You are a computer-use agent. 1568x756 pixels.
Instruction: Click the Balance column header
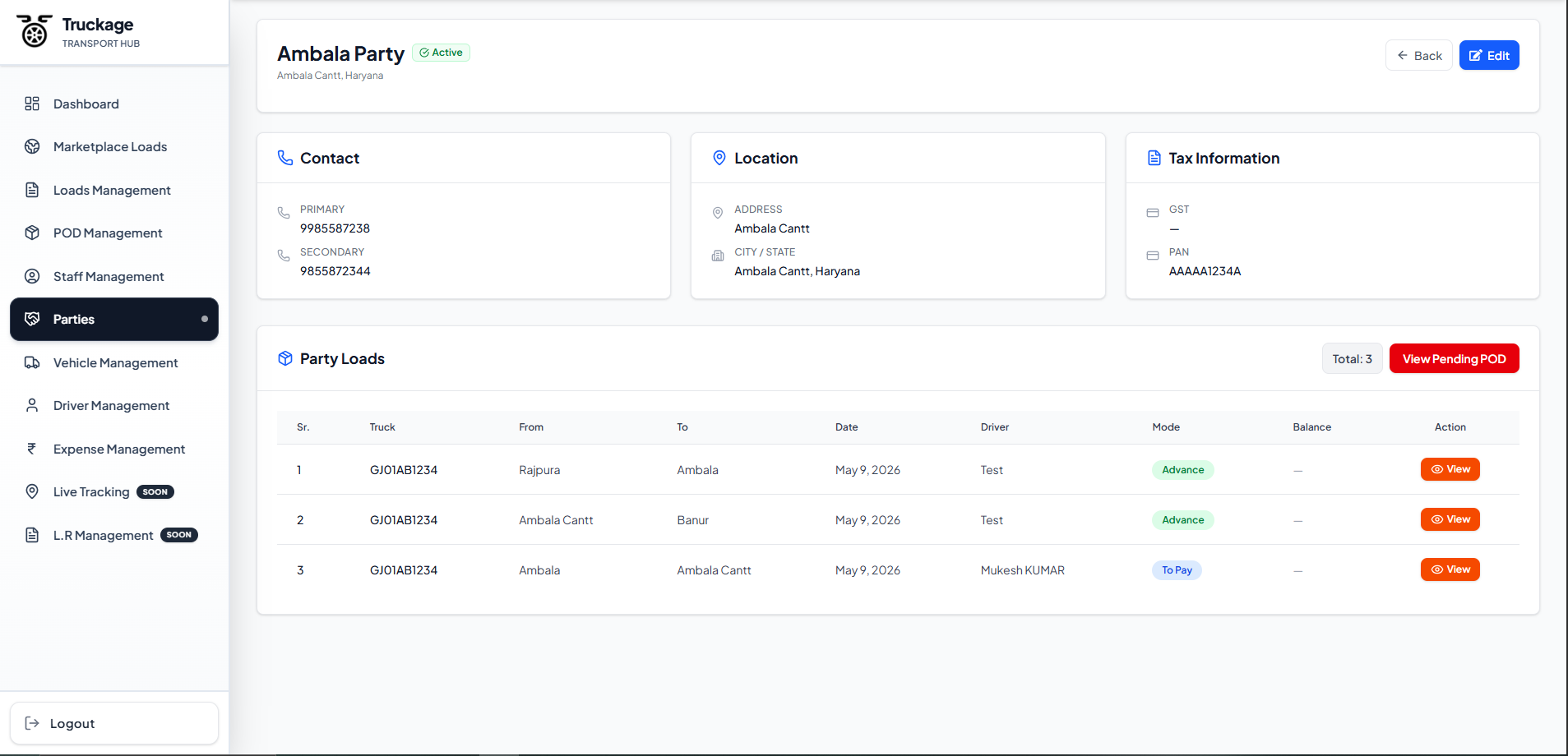click(x=1311, y=427)
